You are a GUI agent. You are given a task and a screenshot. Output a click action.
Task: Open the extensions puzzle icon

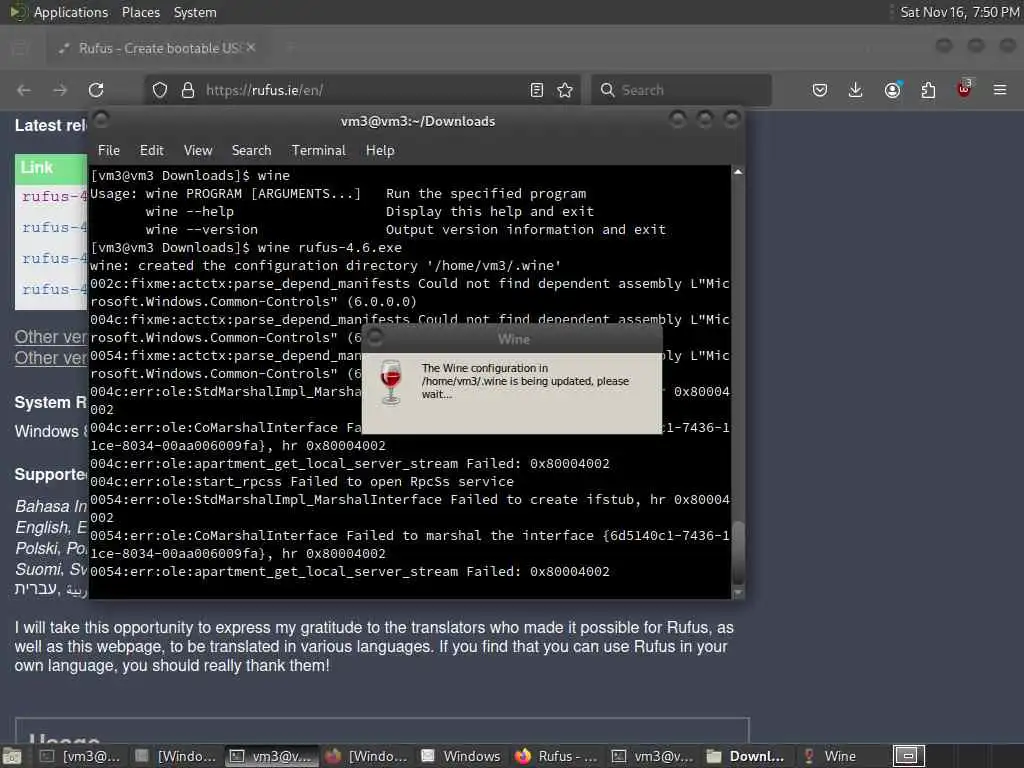[x=928, y=90]
